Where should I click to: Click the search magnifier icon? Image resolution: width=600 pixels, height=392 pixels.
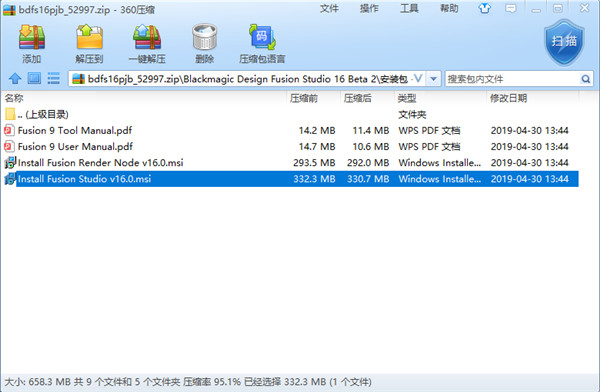coord(585,79)
